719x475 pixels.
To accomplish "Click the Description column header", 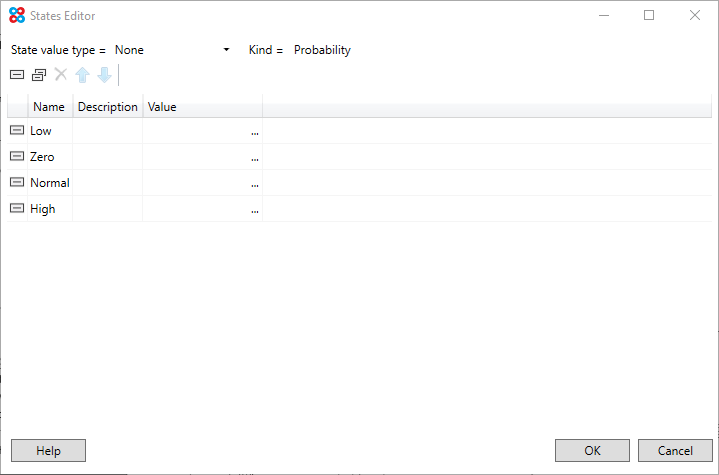I will click(x=107, y=107).
